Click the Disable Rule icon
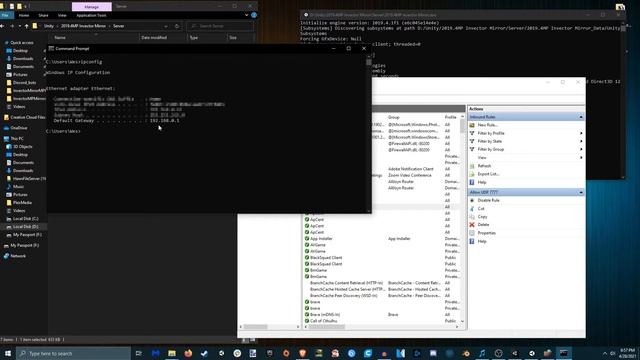This screenshot has height=360, width=640. coord(472,200)
